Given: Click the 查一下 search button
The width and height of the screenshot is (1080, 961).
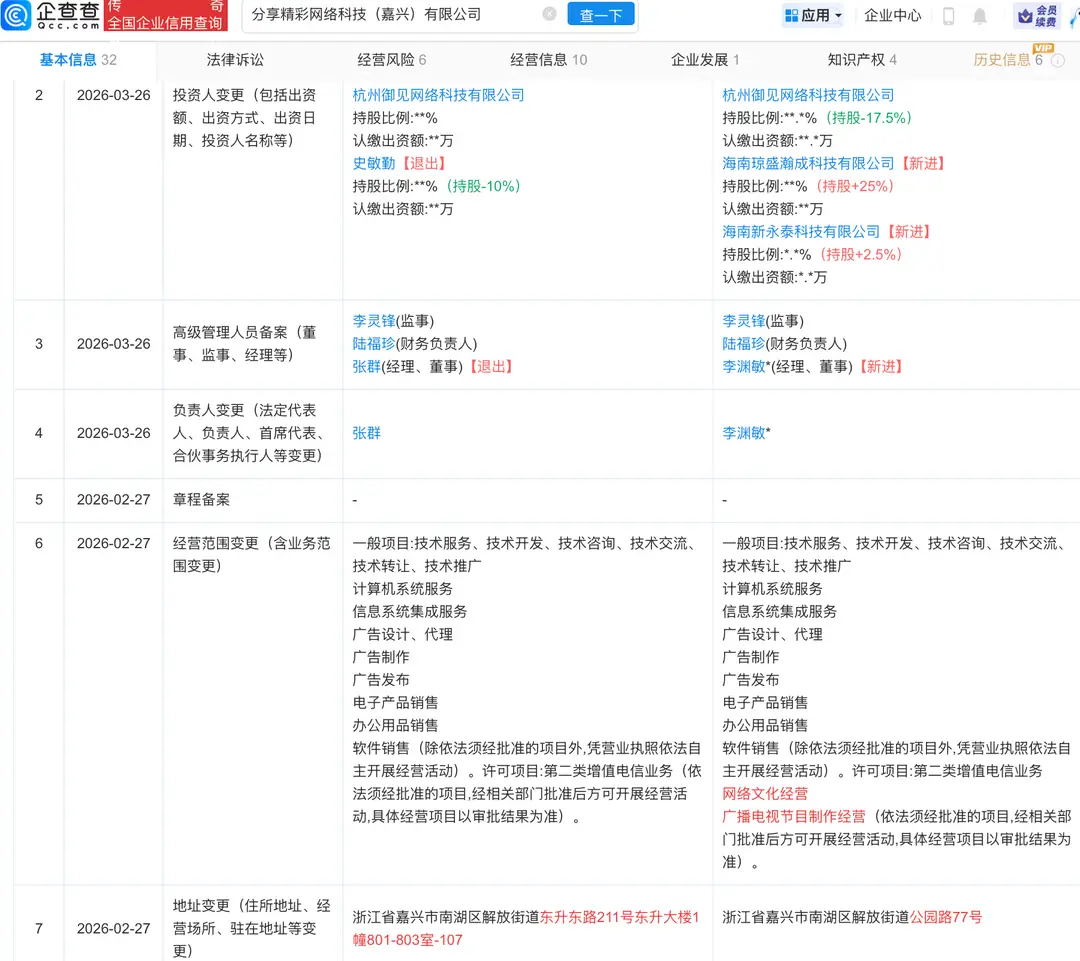Looking at the screenshot, I should coord(601,14).
